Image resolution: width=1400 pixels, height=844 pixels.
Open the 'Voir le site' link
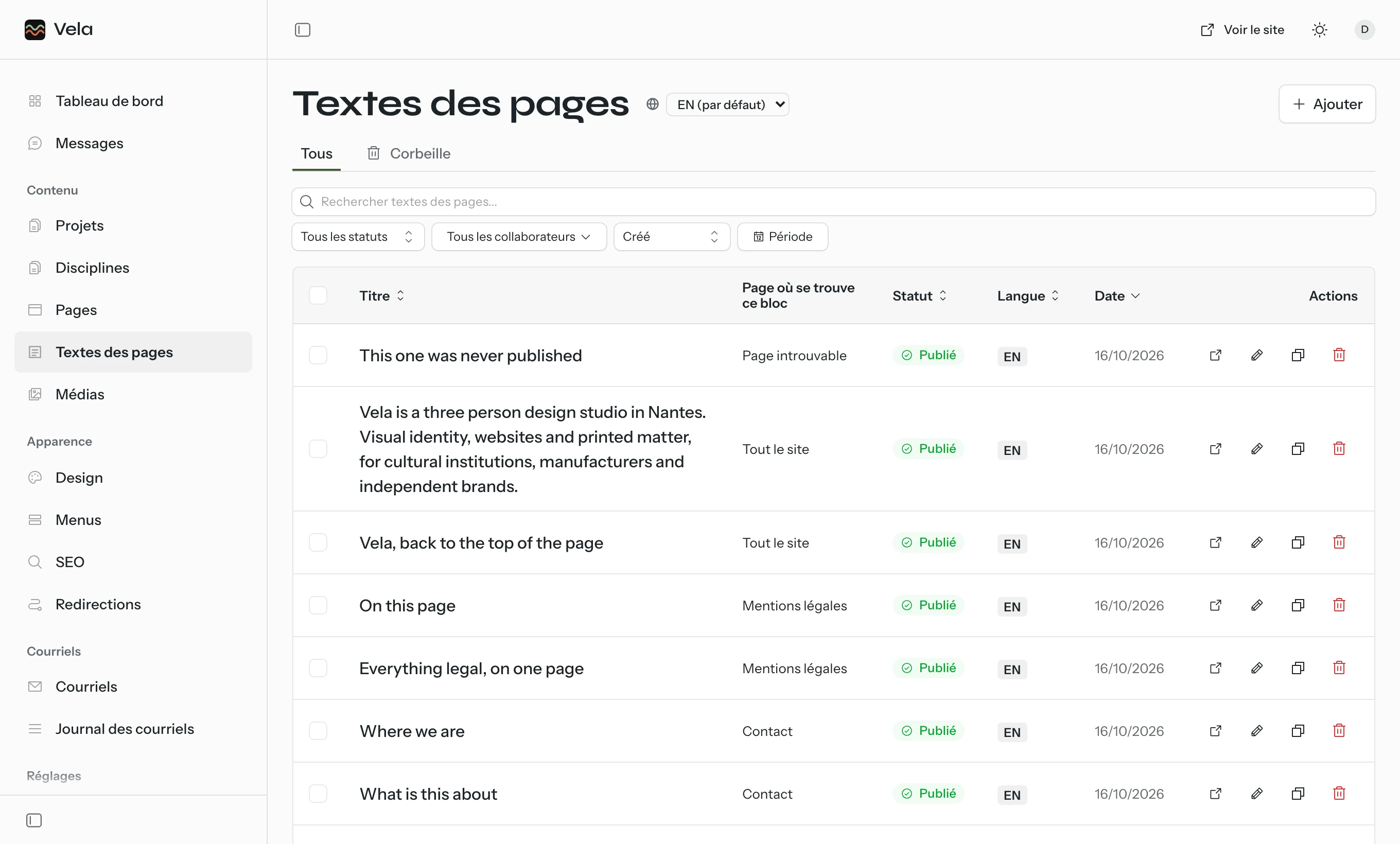[x=1242, y=29]
